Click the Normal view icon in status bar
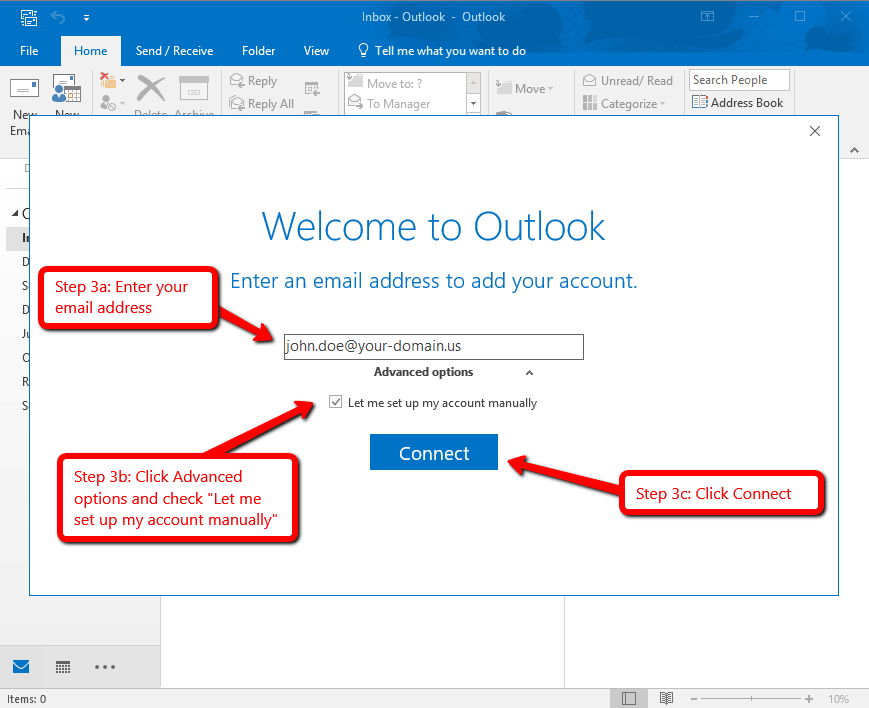Screen dimensions: 869x708 629,699
